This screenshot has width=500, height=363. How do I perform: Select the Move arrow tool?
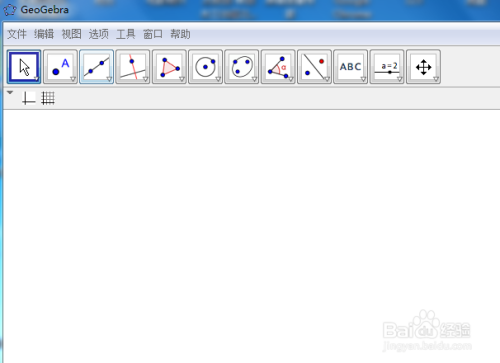coord(24,67)
